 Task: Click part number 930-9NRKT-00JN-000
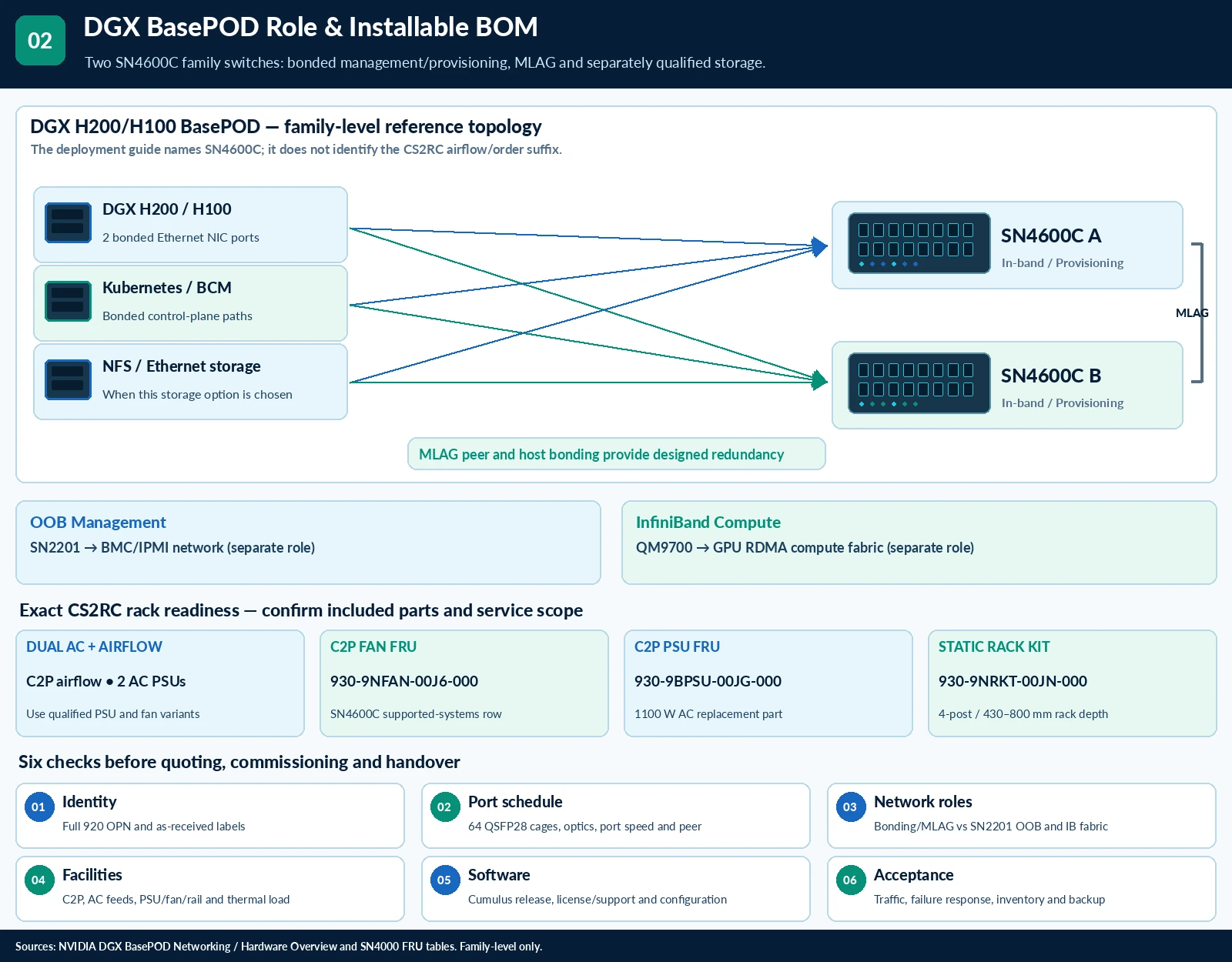[1013, 681]
